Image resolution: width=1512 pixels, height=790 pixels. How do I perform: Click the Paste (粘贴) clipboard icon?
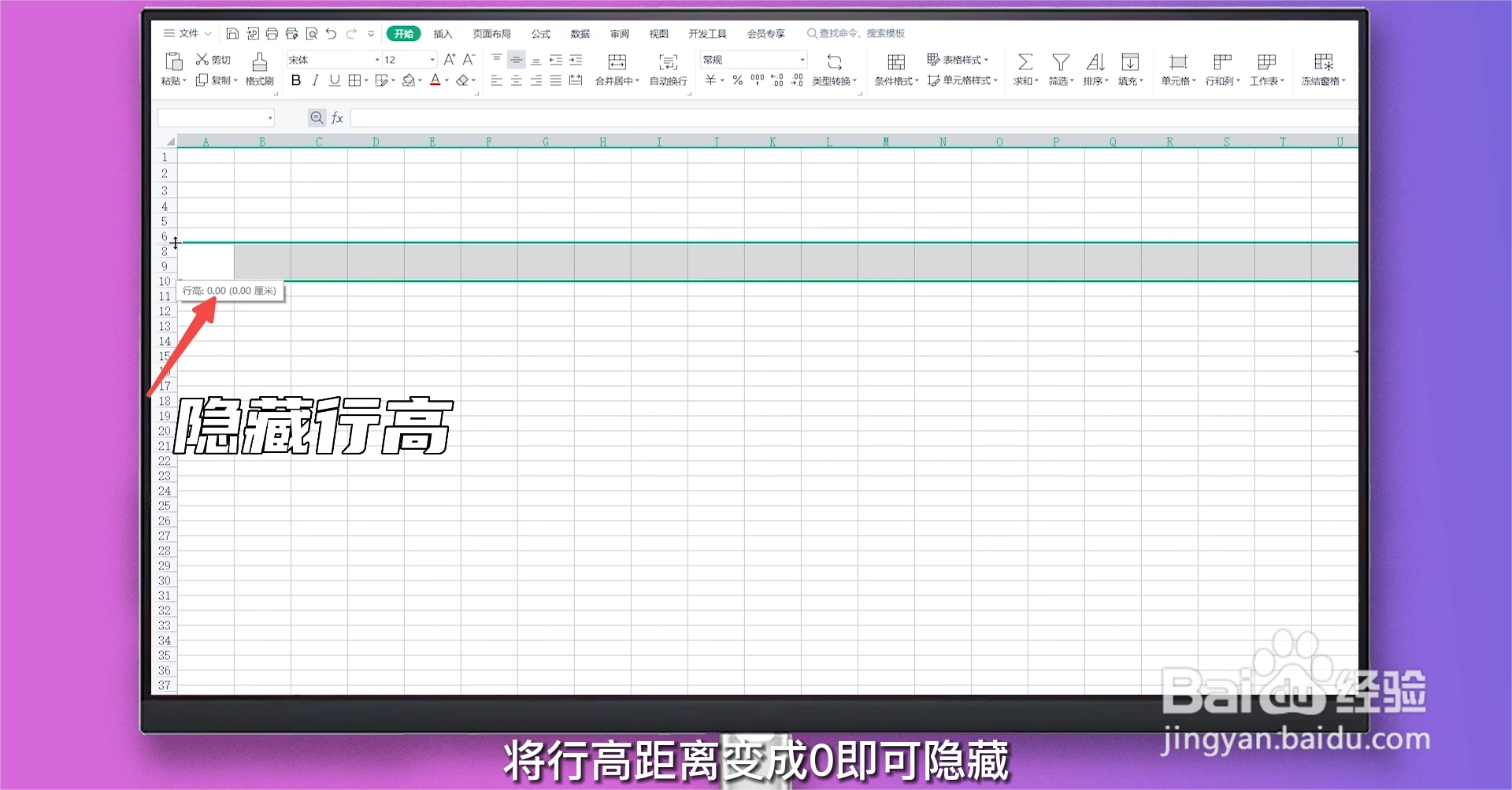click(174, 61)
